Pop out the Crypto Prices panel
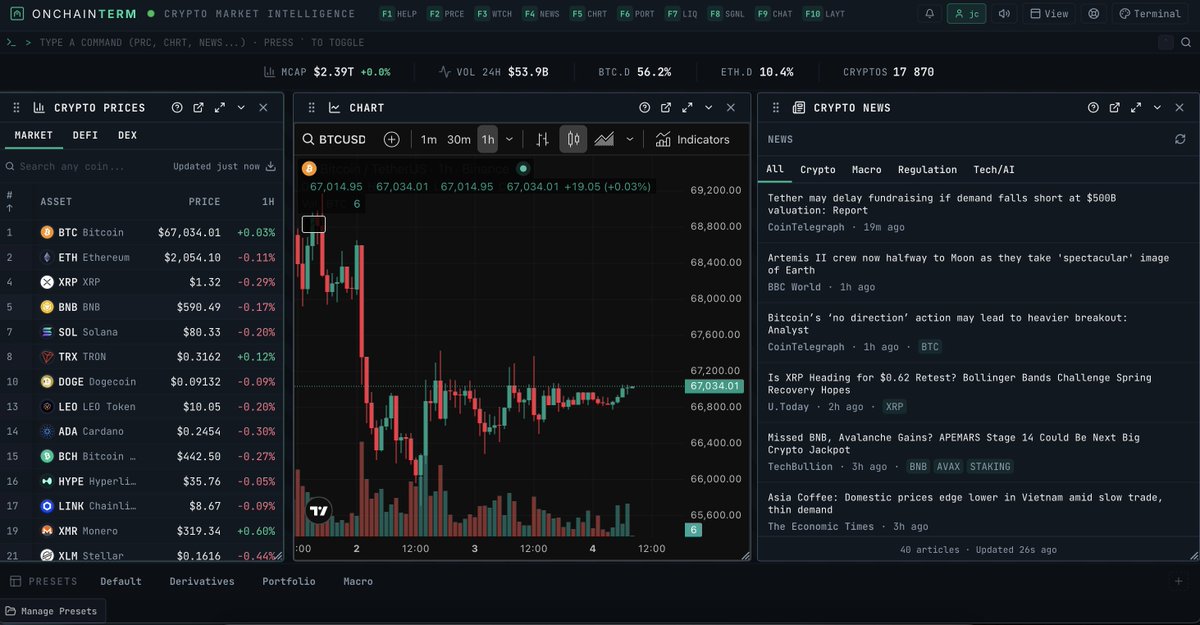 coord(198,107)
